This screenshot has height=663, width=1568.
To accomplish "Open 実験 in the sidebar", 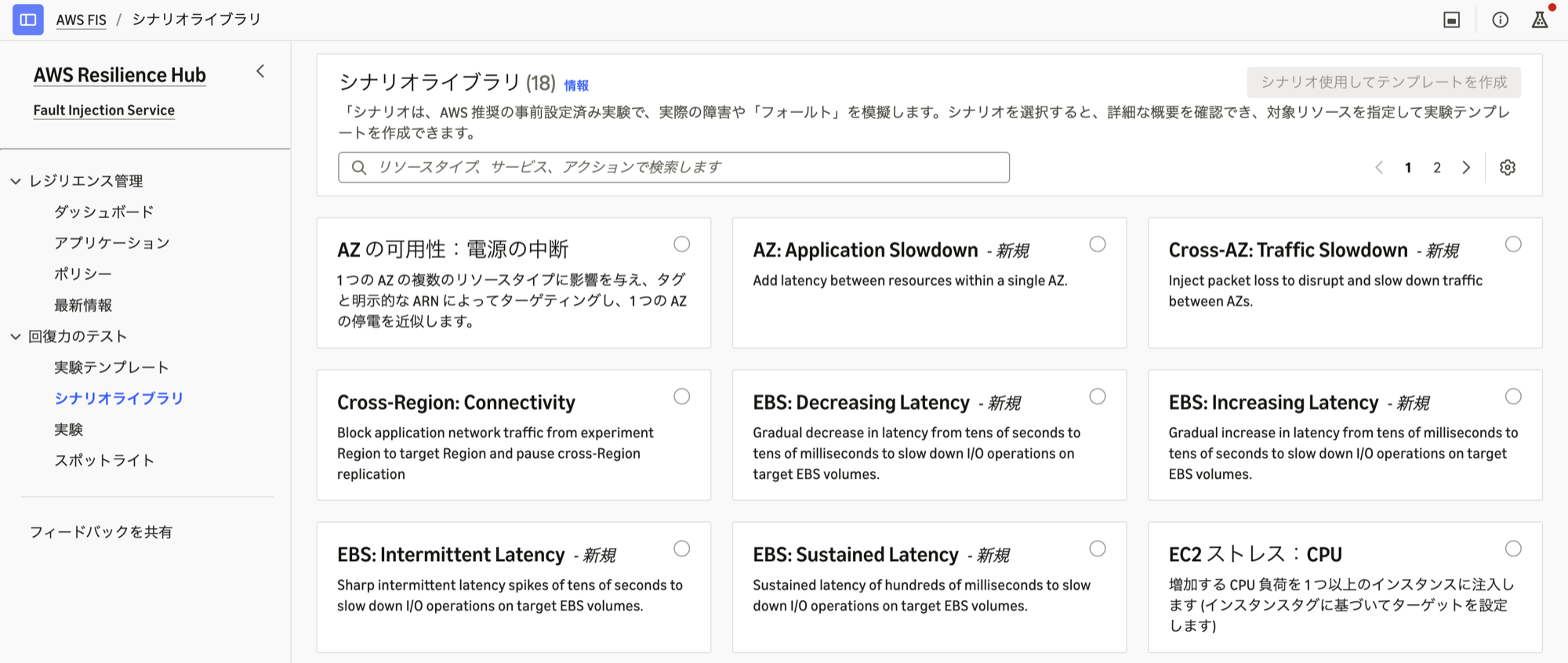I will (68, 429).
